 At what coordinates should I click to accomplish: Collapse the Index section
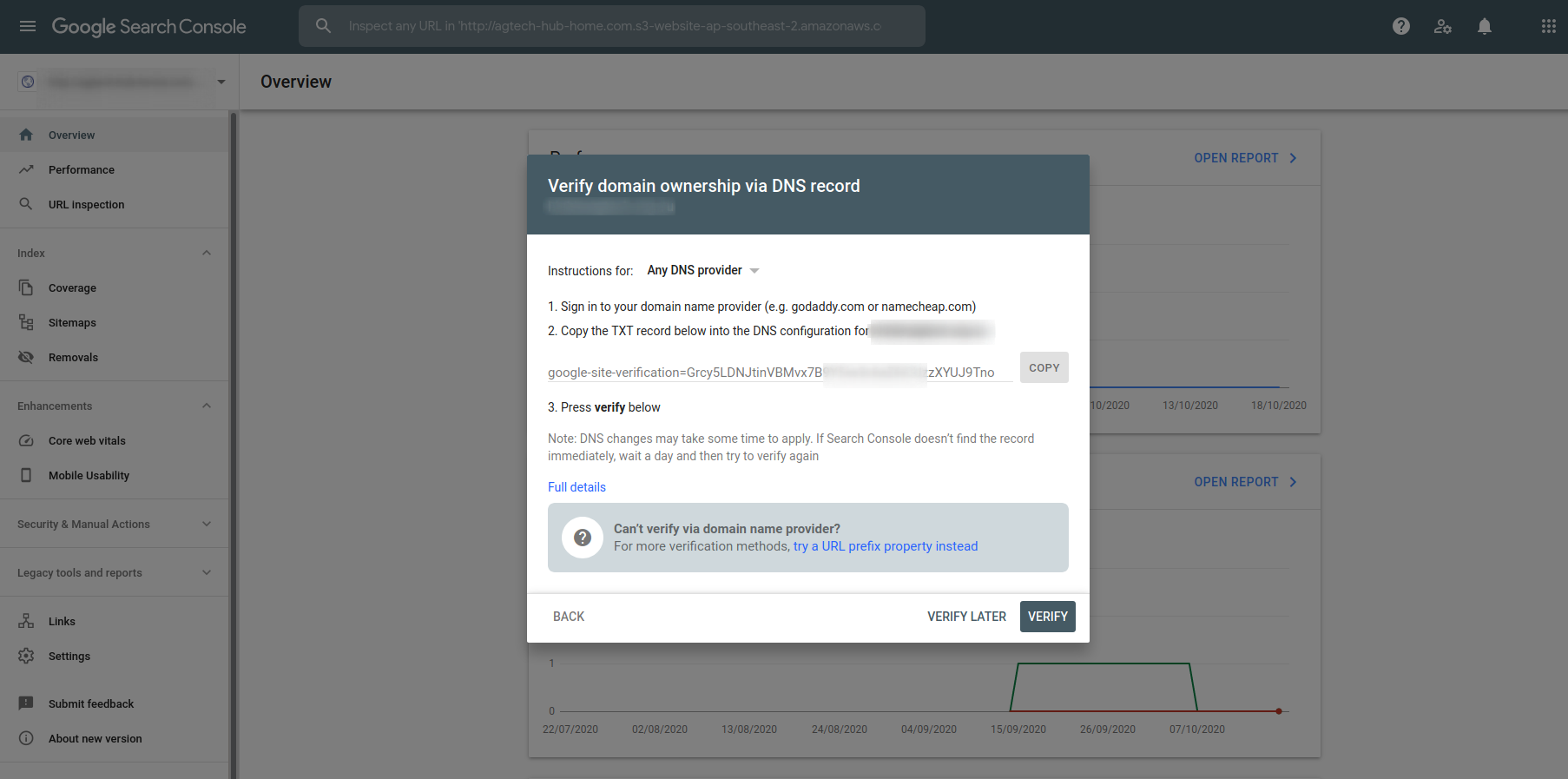(x=207, y=253)
